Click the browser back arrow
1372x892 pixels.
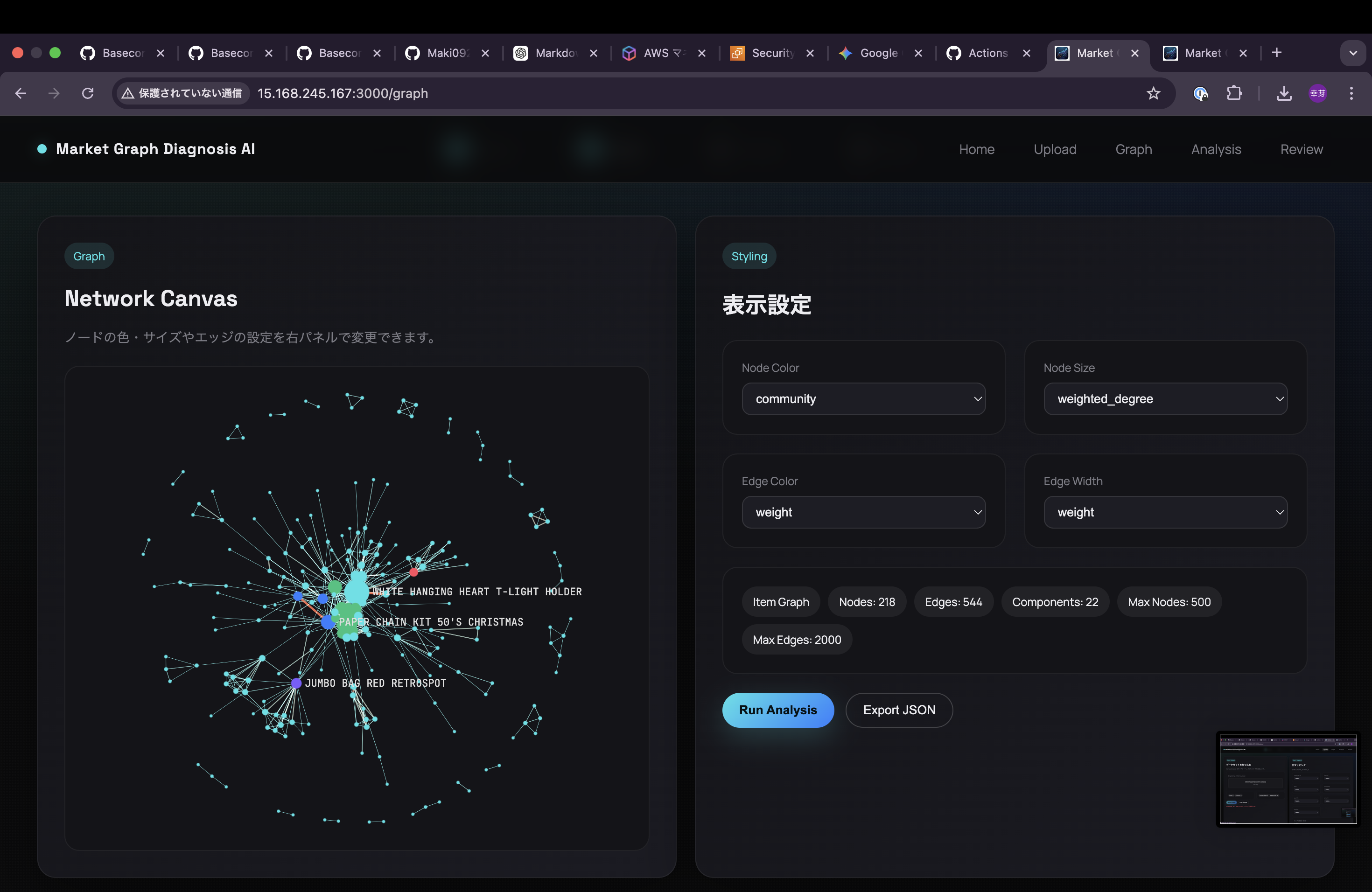21,93
